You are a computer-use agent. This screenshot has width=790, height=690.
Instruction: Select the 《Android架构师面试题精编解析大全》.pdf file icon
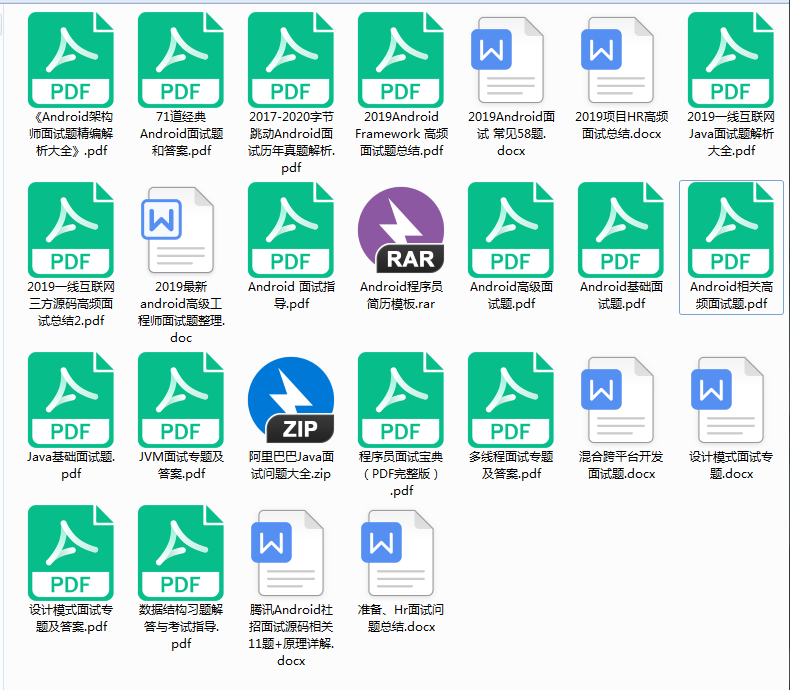click(71, 60)
